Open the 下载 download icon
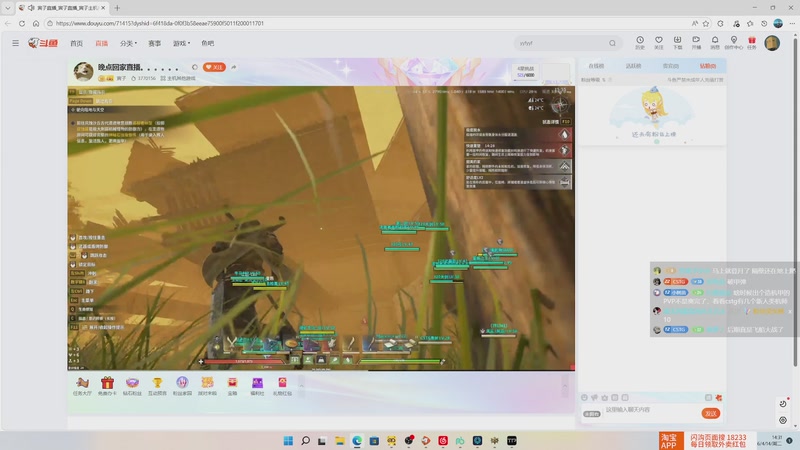800x450 pixels. click(x=678, y=42)
